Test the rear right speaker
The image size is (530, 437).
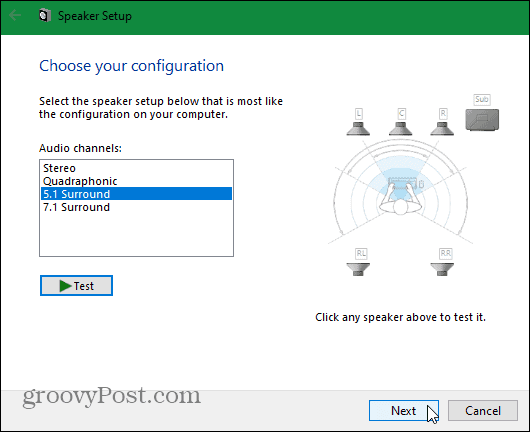442,269
